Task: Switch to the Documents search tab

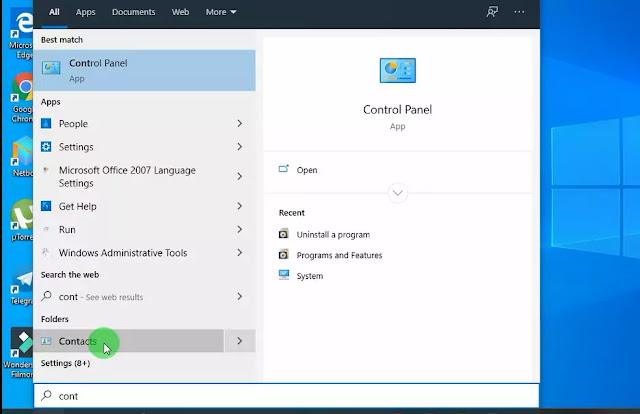Action: [133, 12]
